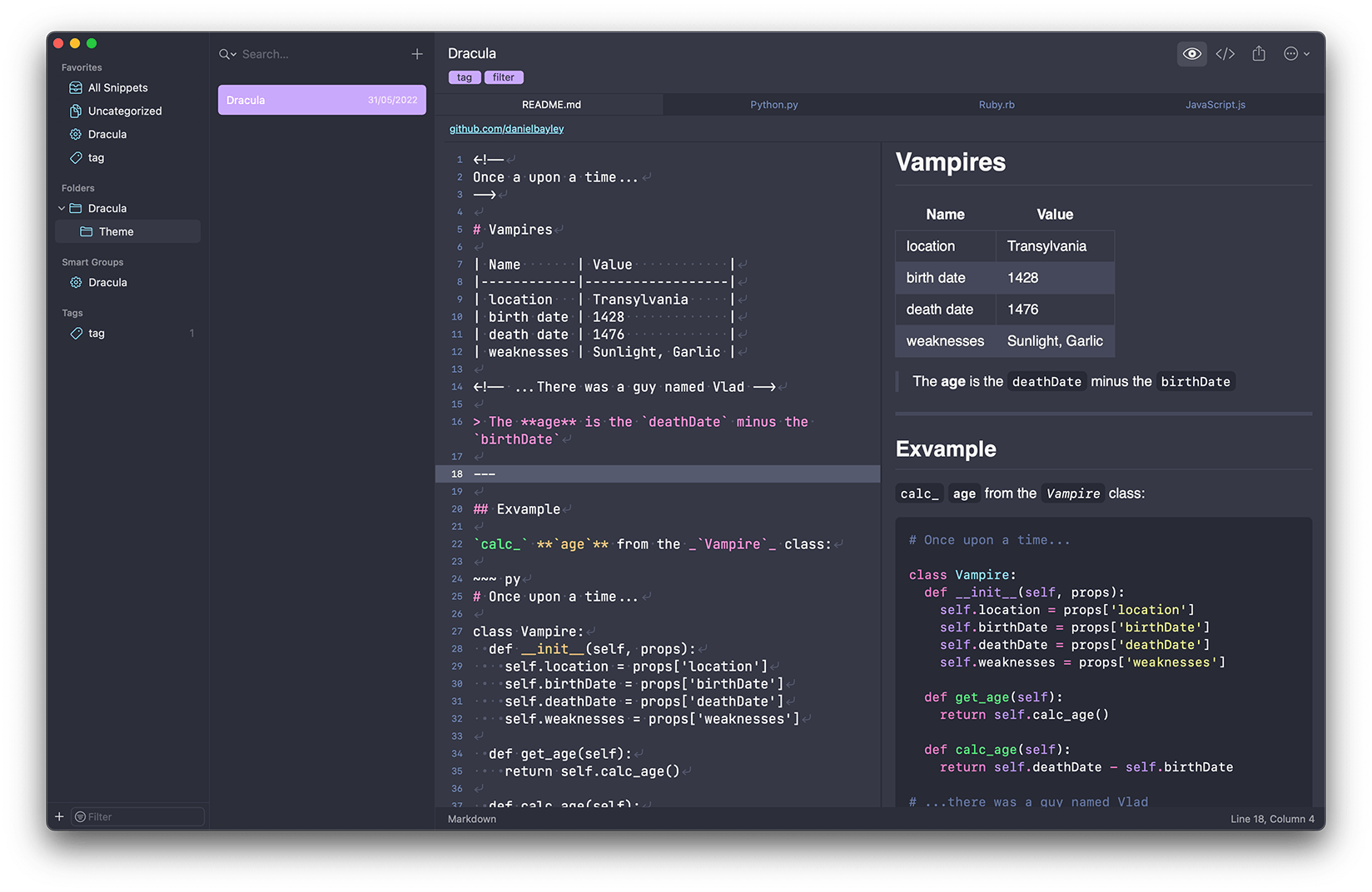Open the Ruby.rb tab
The image size is (1372, 892).
point(996,104)
